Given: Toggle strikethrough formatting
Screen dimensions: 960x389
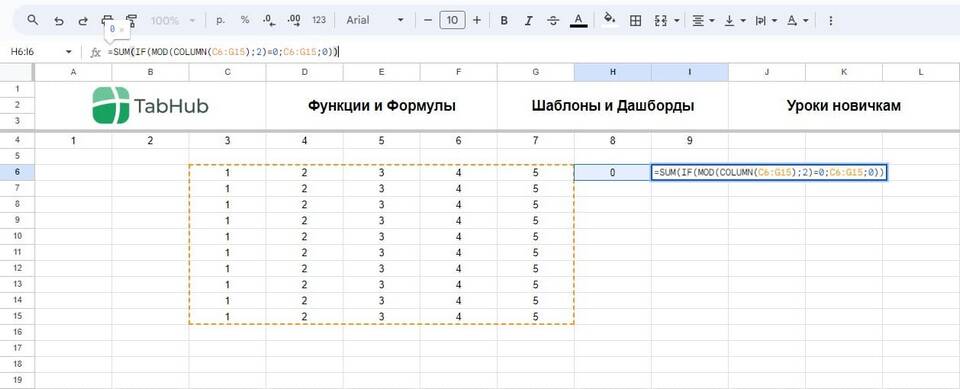Looking at the screenshot, I should point(553,20).
